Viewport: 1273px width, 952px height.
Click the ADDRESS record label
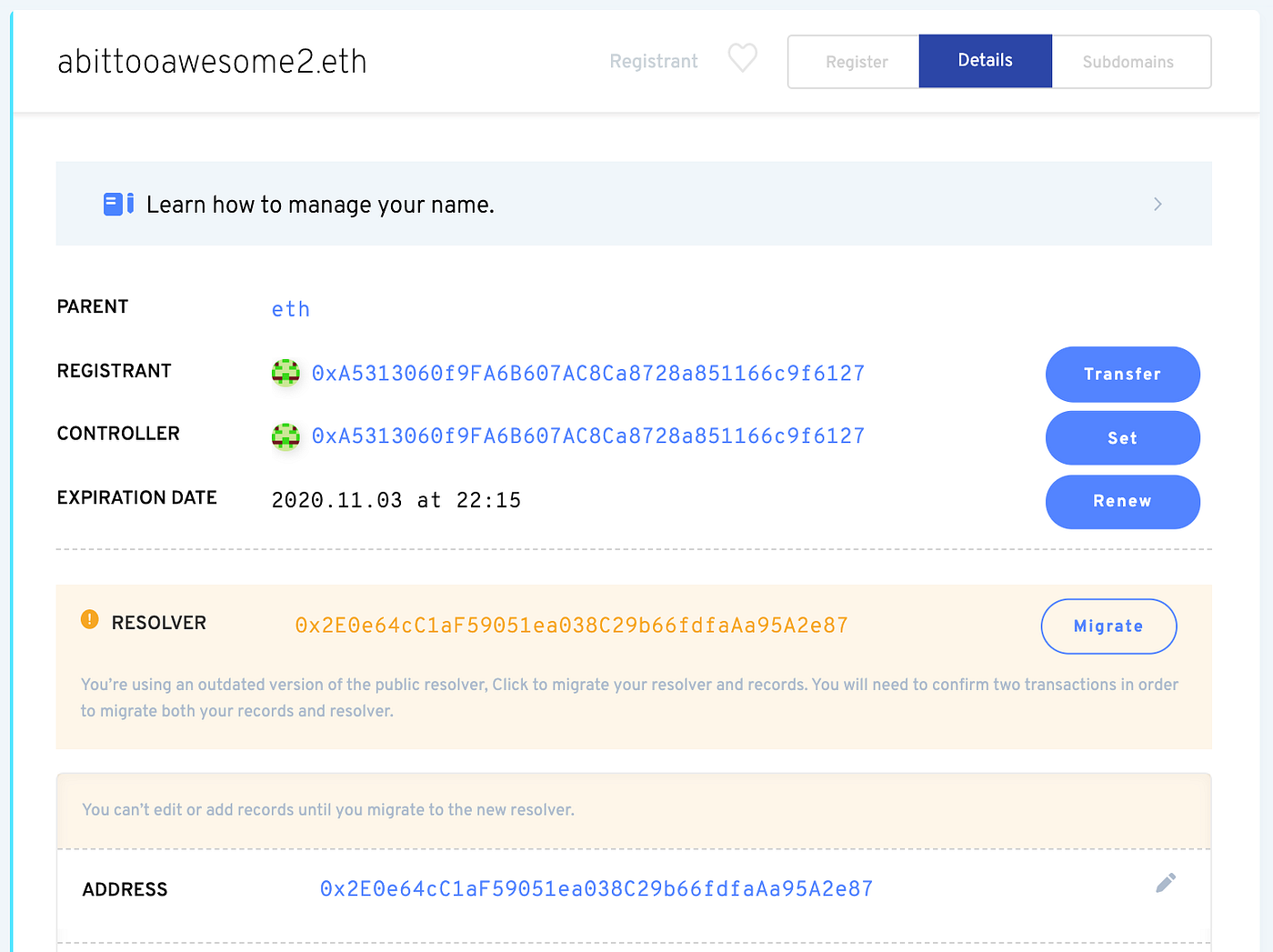(125, 889)
